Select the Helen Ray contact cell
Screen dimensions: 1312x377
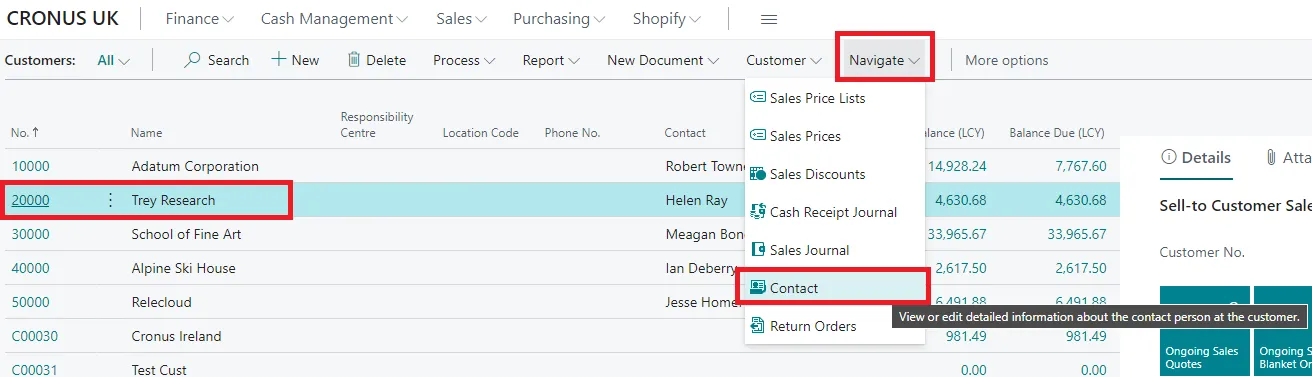coord(697,200)
